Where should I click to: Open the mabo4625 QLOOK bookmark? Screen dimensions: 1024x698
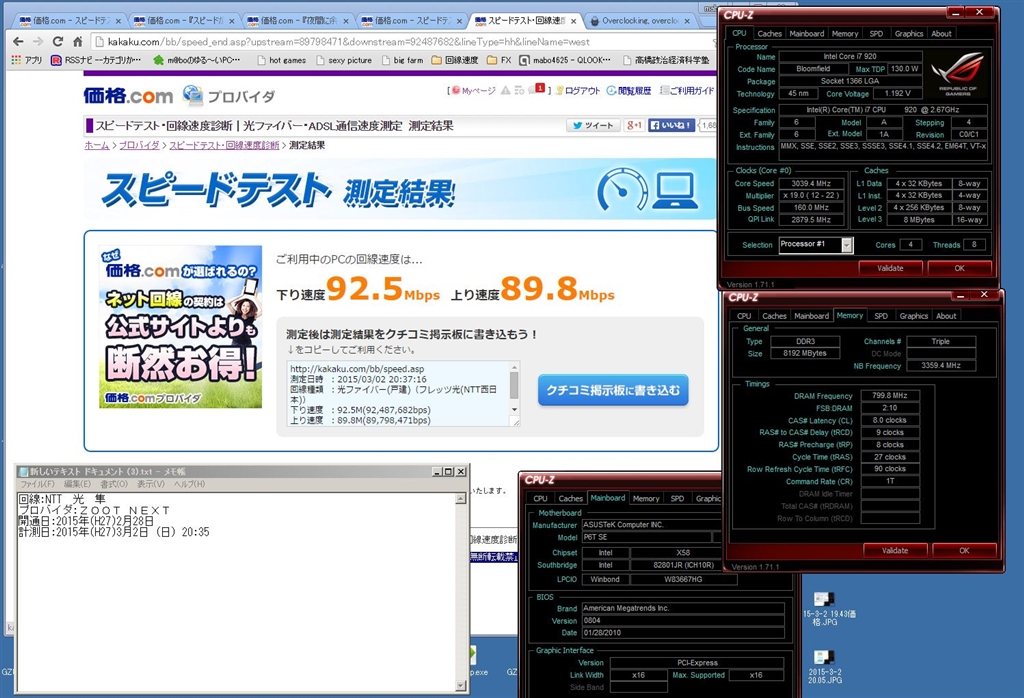pos(566,60)
